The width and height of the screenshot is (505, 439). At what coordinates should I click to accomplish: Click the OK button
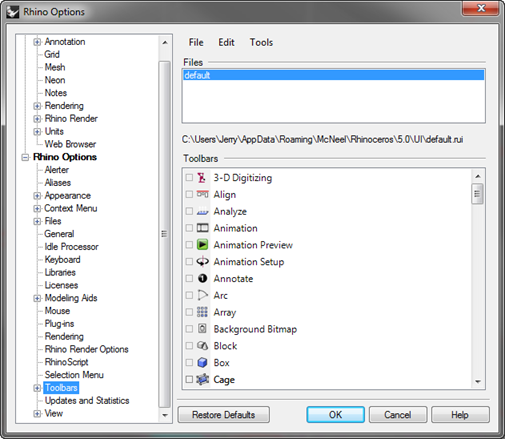335,415
